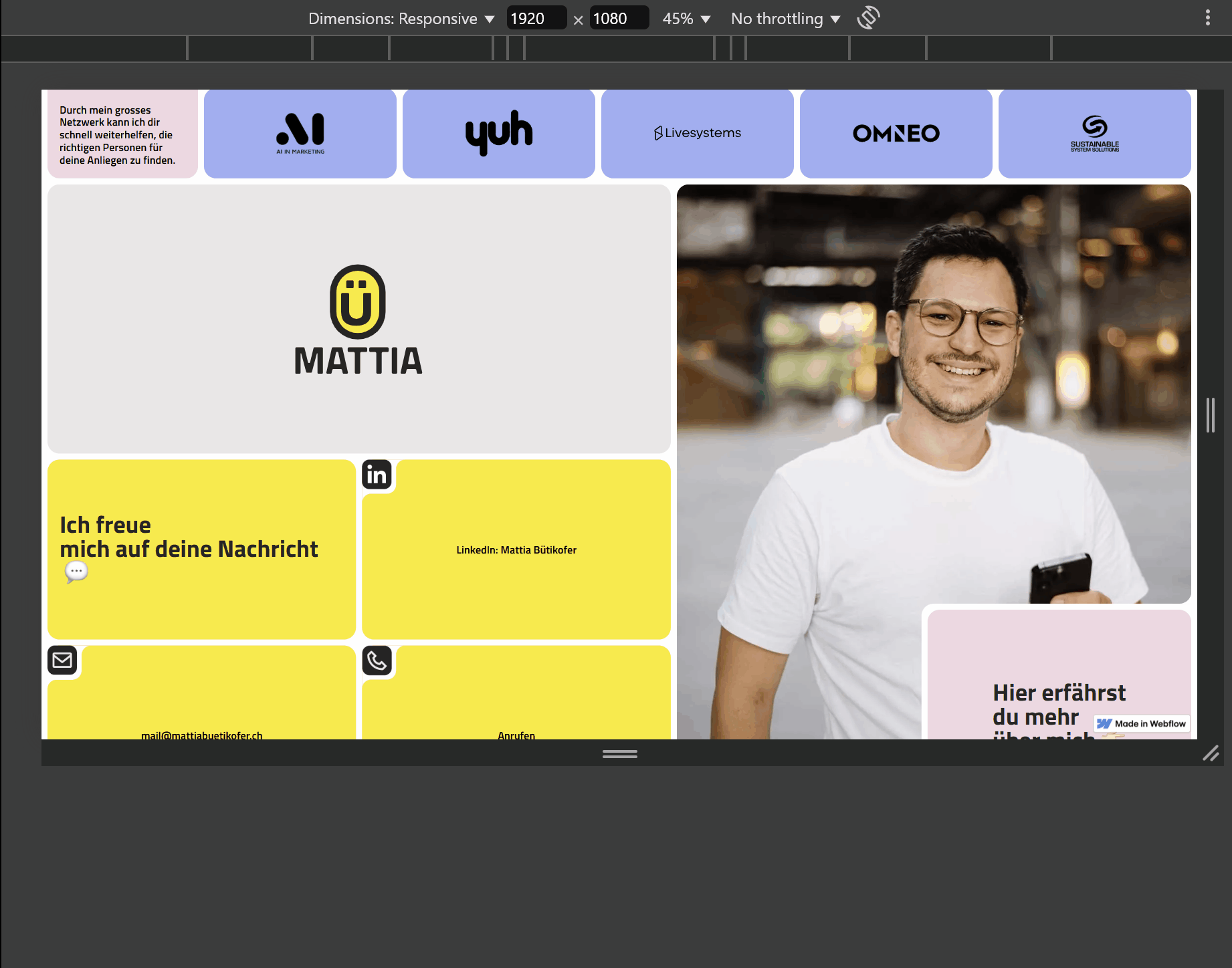The image size is (1232, 968).
Task: Click the yellow Ü smiley logo
Action: click(x=358, y=301)
